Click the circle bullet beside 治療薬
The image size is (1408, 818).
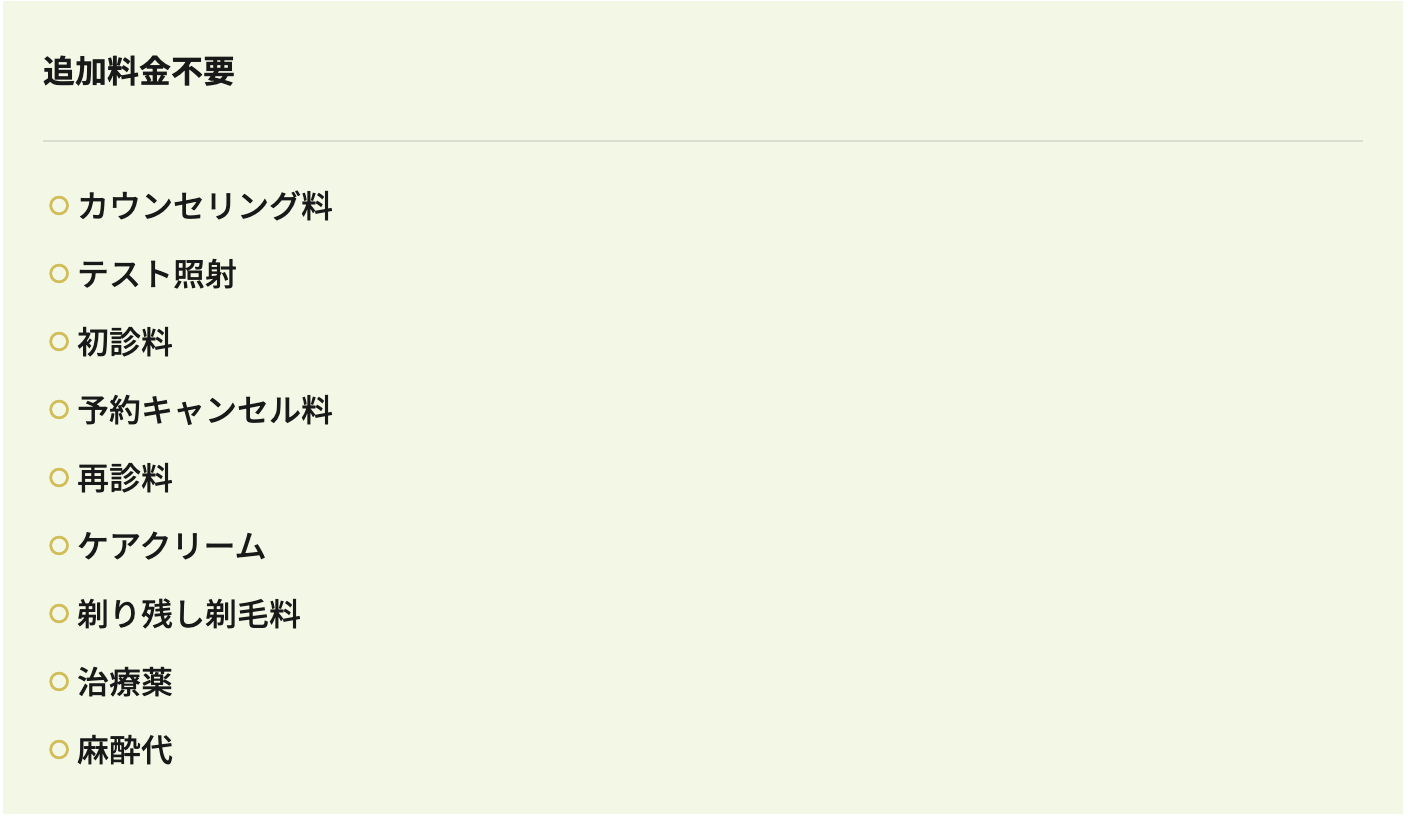click(x=59, y=682)
